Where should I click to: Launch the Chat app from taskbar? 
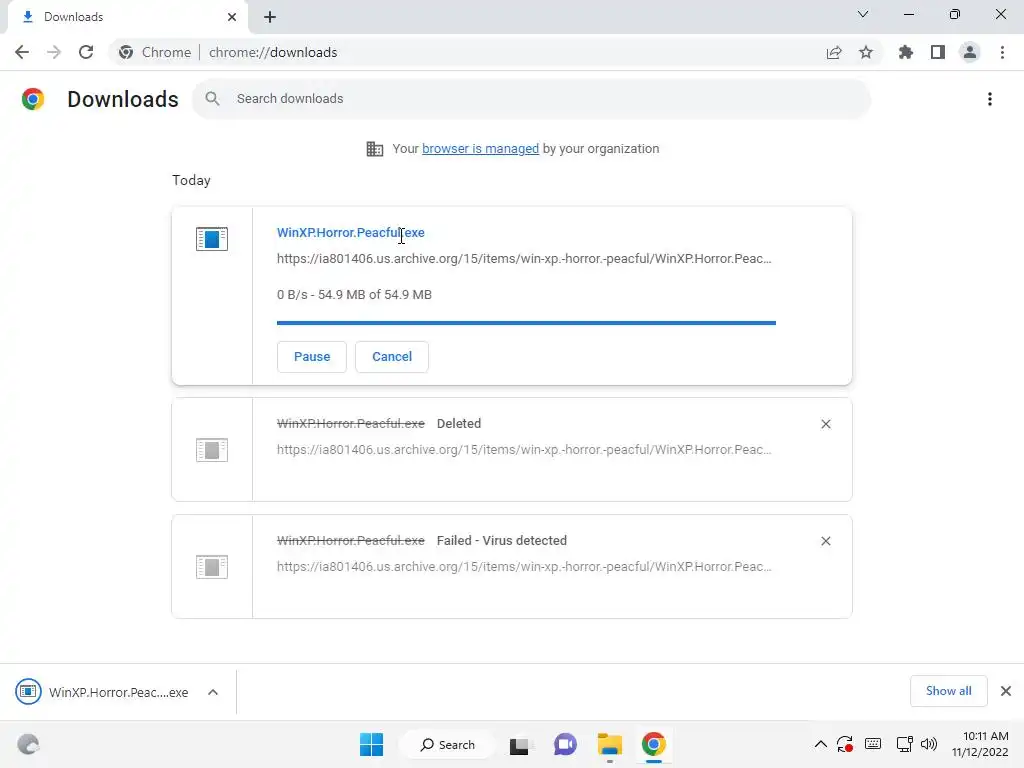[565, 744]
